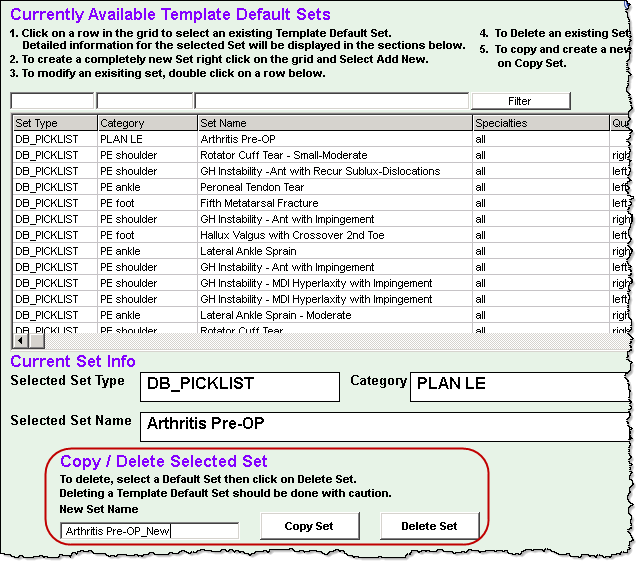This screenshot has width=640, height=564.
Task: Sort by Set Type column header
Action: coord(55,123)
